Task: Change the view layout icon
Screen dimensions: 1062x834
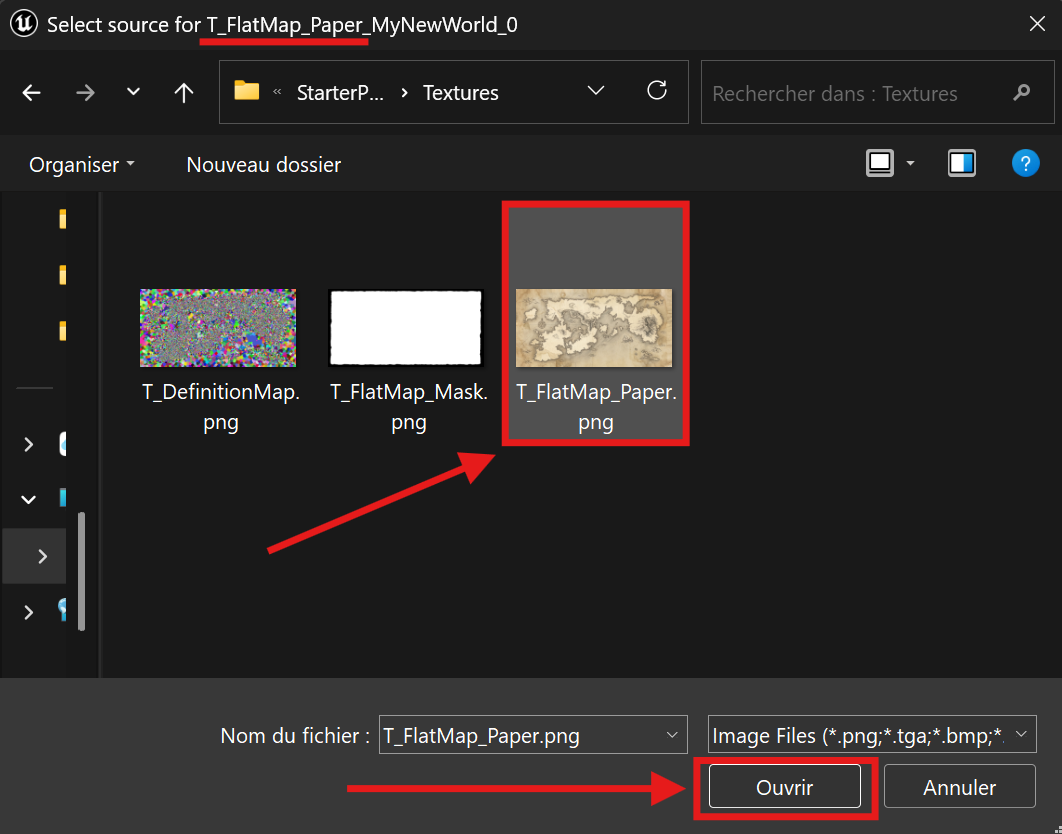Action: (x=880, y=163)
